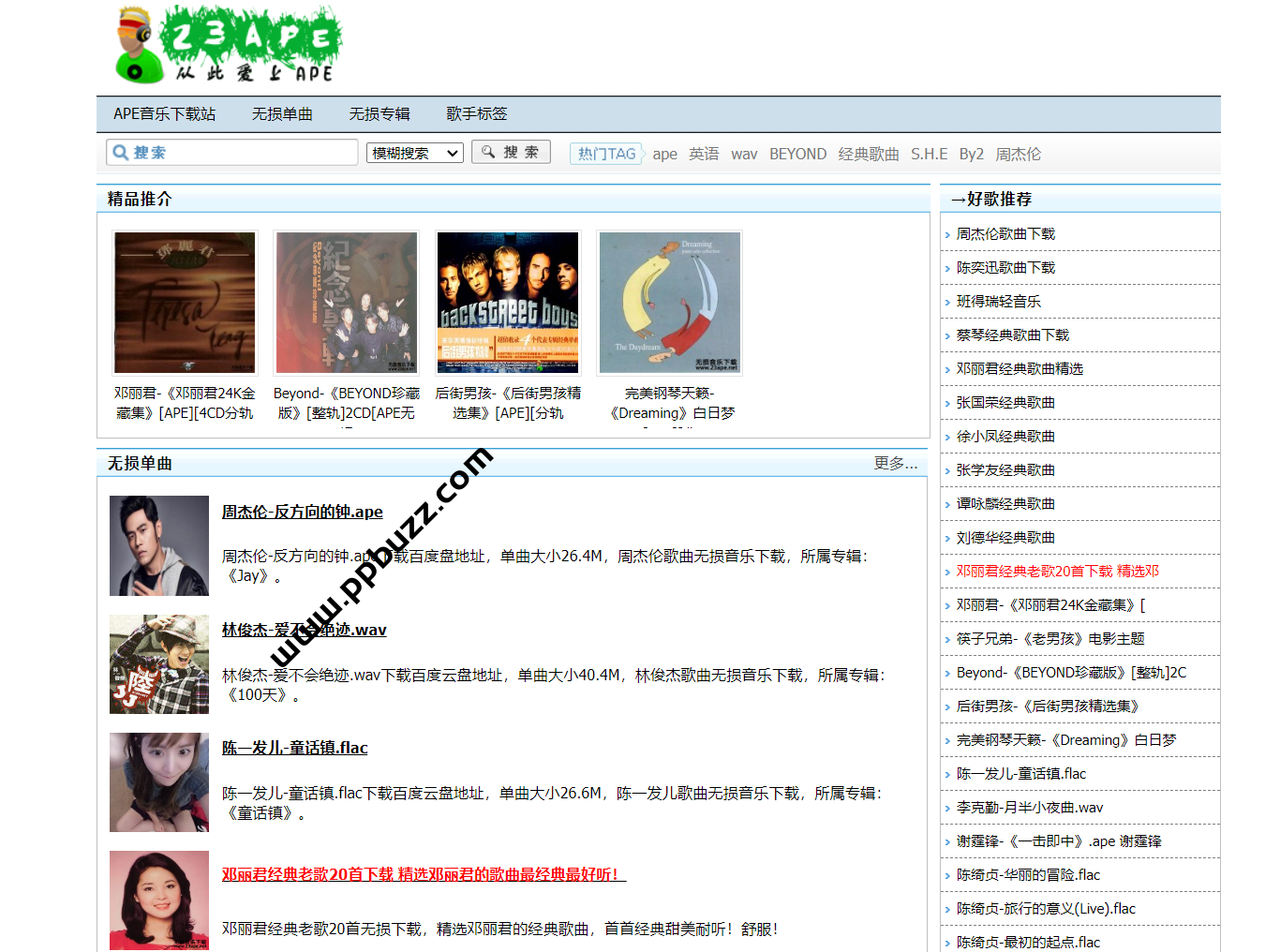Open sidebar link 后街男孩-《后街男孩精选集》
Viewport: 1280px width, 952px height.
pos(1048,707)
